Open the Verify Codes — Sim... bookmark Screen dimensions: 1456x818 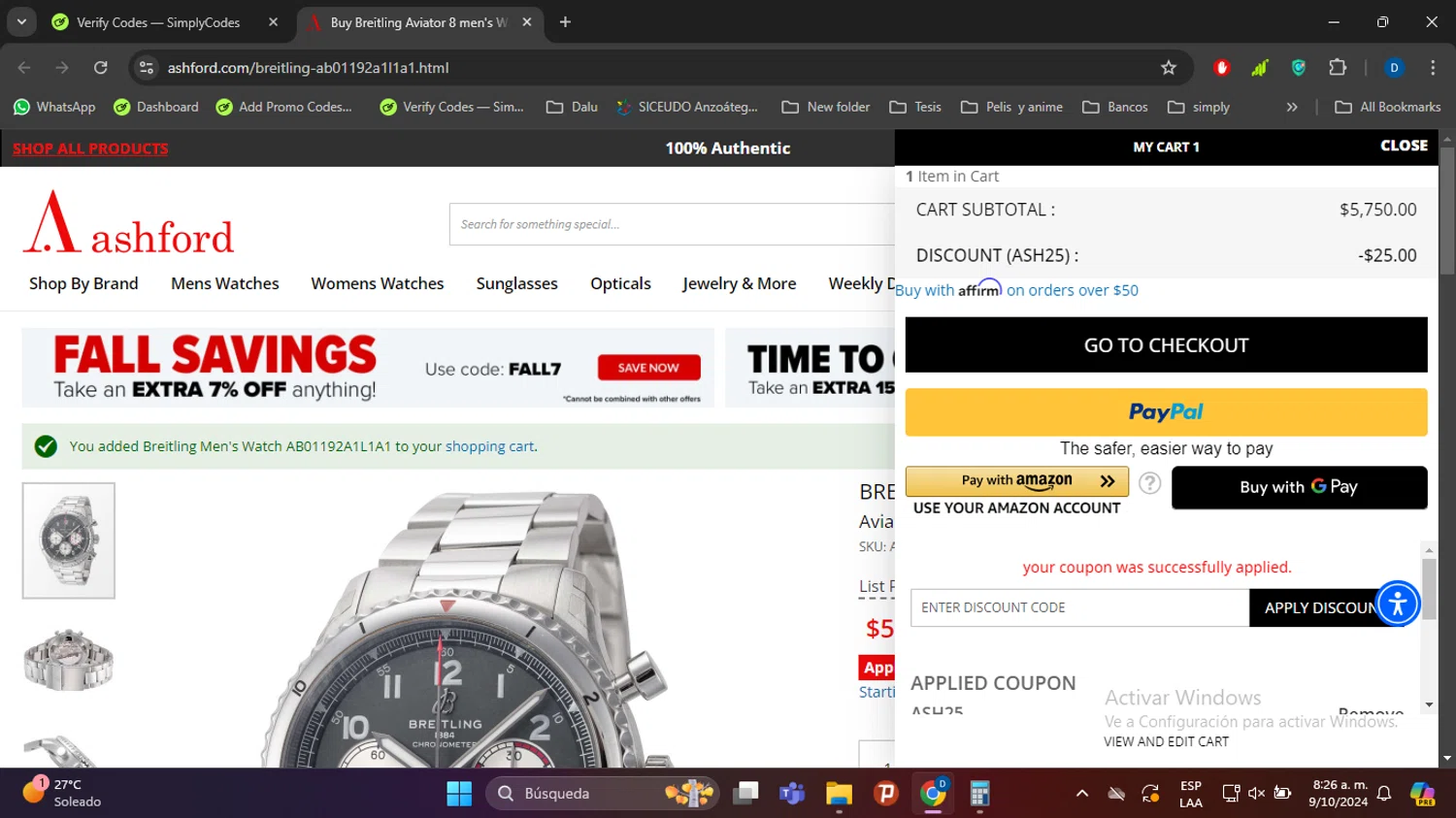452,107
